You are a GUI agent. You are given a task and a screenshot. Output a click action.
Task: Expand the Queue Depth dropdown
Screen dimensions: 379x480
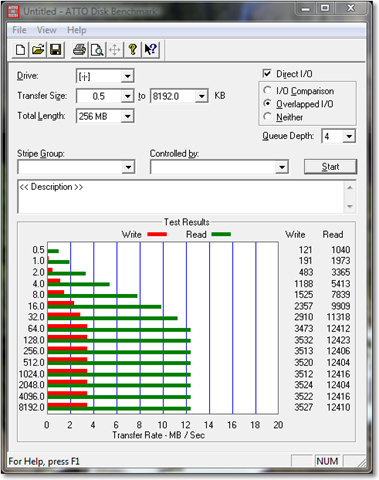point(349,136)
